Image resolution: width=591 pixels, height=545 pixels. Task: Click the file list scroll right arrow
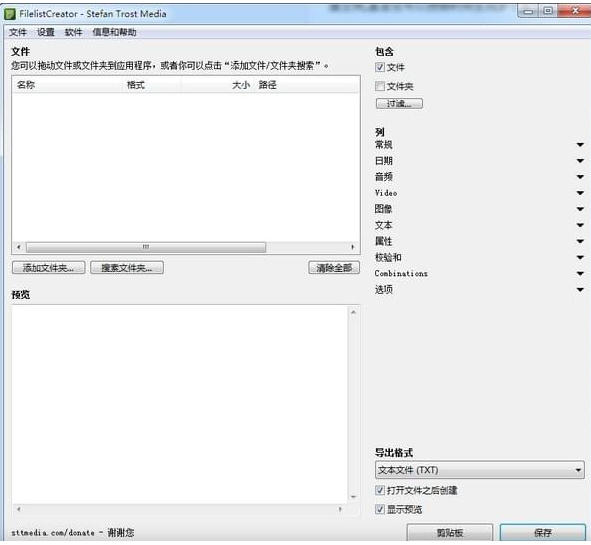(353, 247)
